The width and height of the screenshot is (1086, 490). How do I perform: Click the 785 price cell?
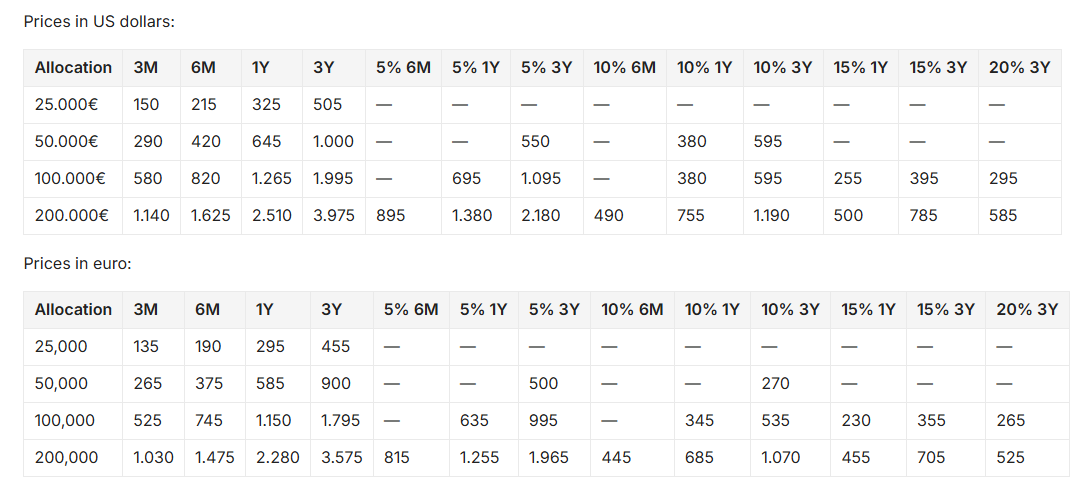[924, 215]
